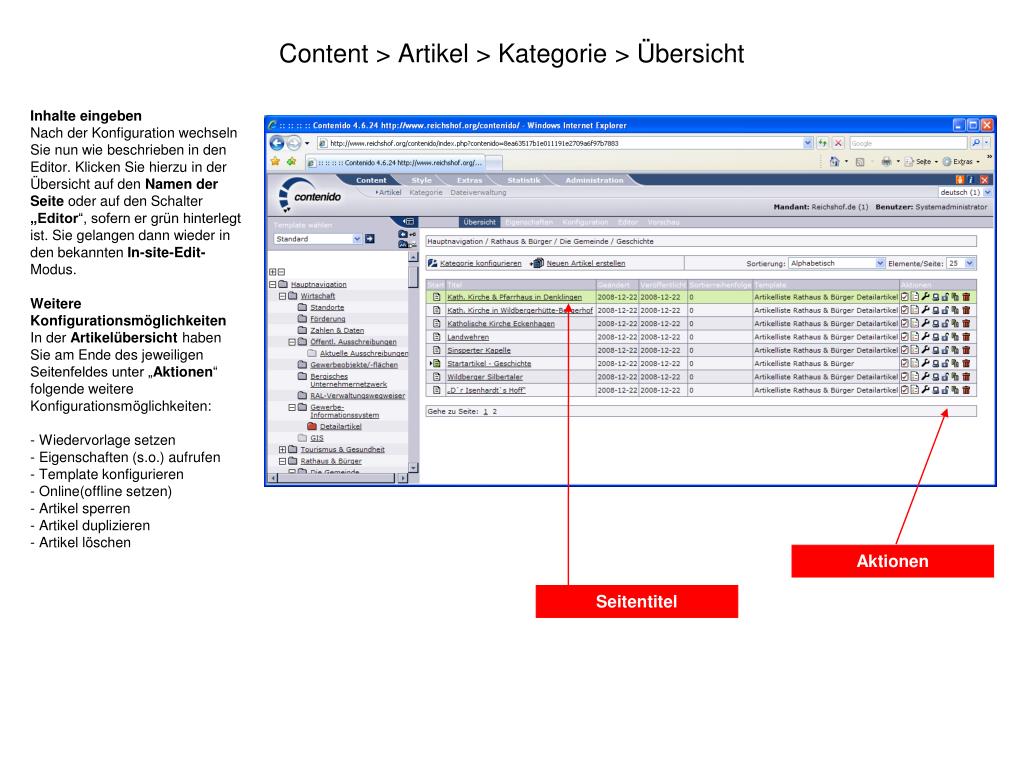Viewport: 1024px width, 768px height.
Task: Open properties of Kath. Kirche & Pfarrhaus in Denklingen
Action: pos(915,297)
